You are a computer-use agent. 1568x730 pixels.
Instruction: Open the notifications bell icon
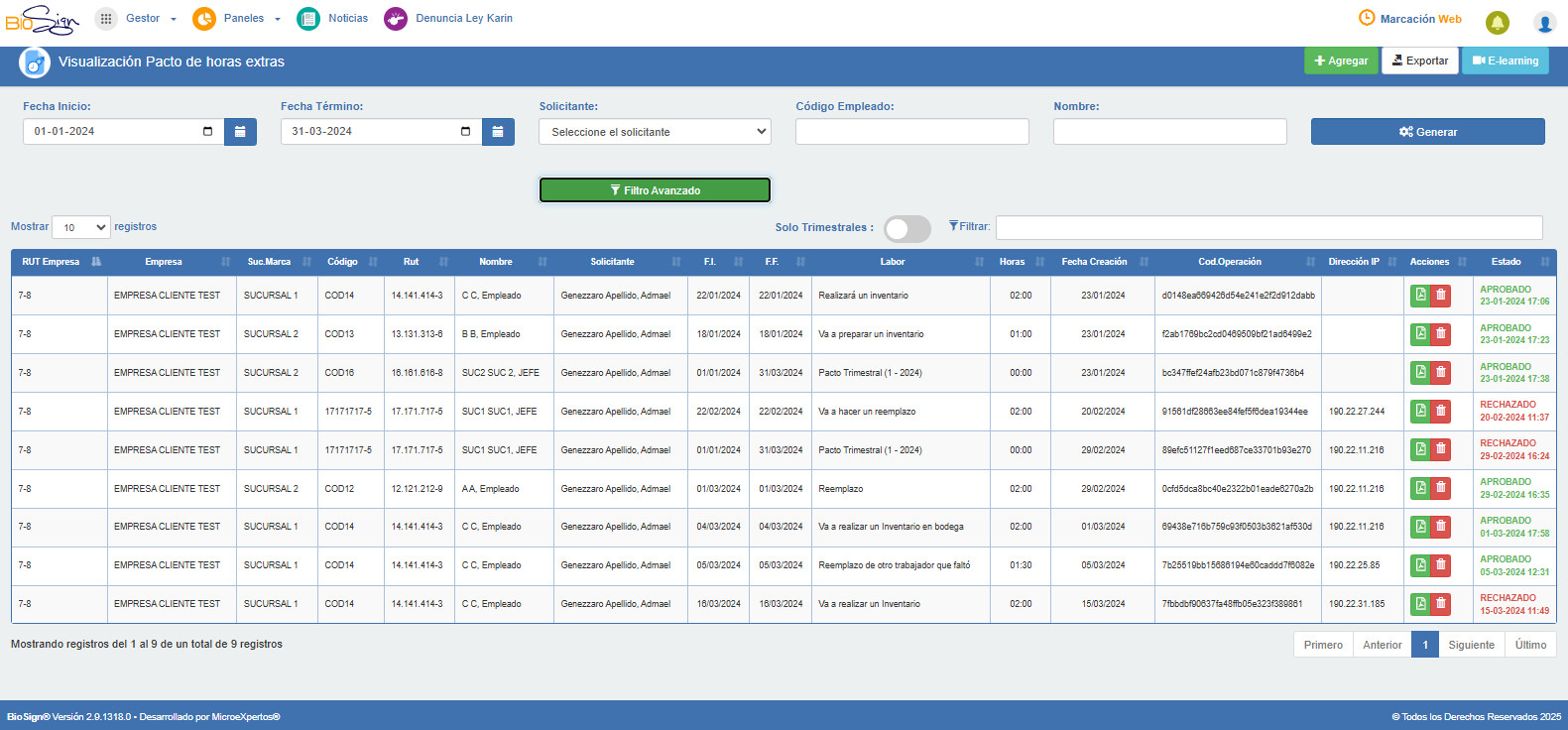point(1498,22)
